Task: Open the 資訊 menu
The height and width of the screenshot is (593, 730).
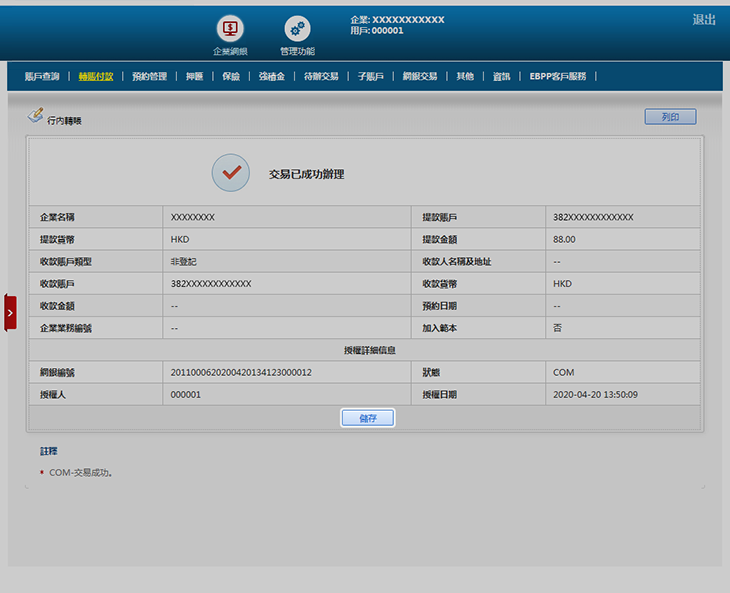Action: [x=501, y=76]
